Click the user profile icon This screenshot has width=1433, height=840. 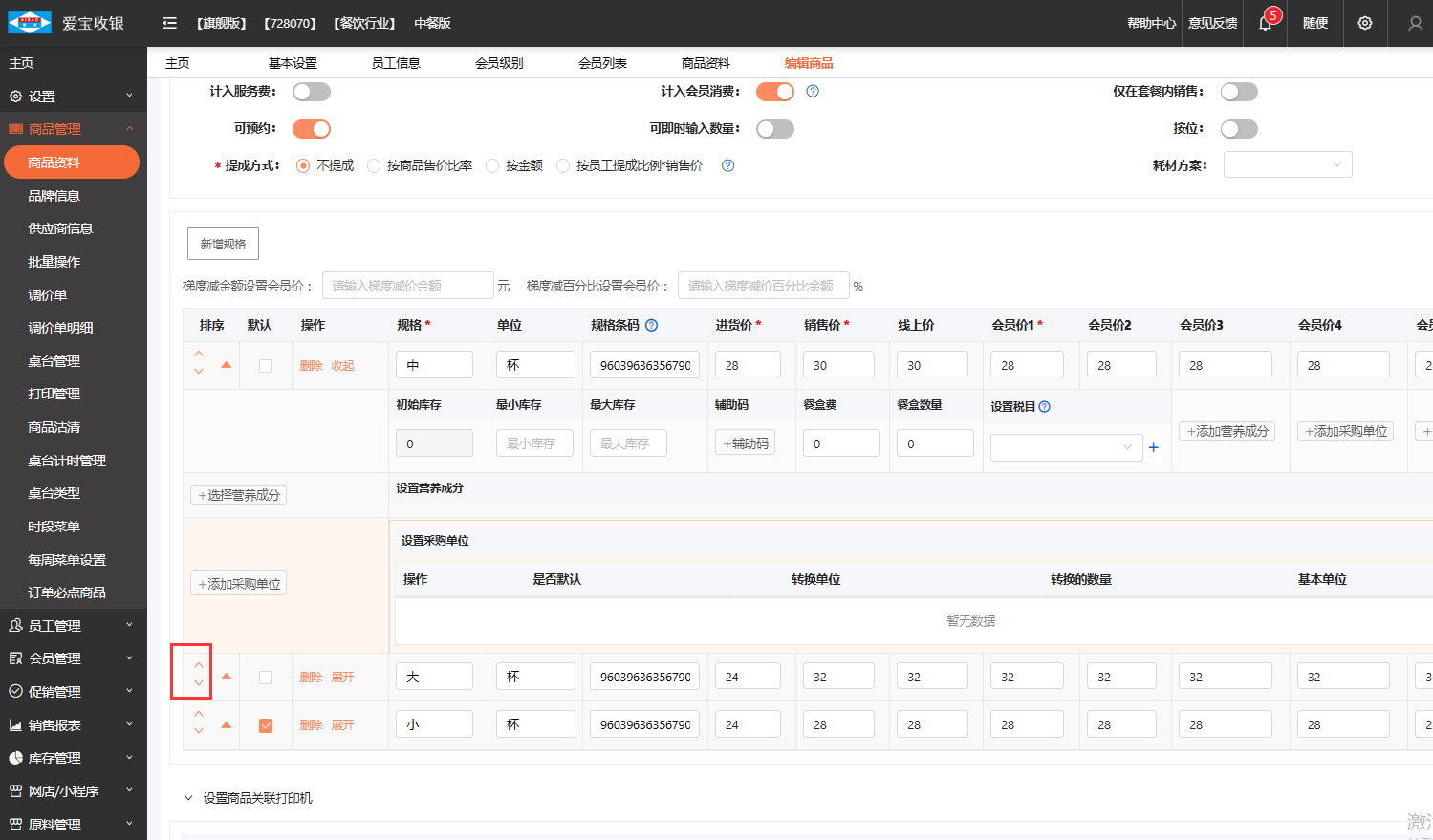pos(1415,23)
